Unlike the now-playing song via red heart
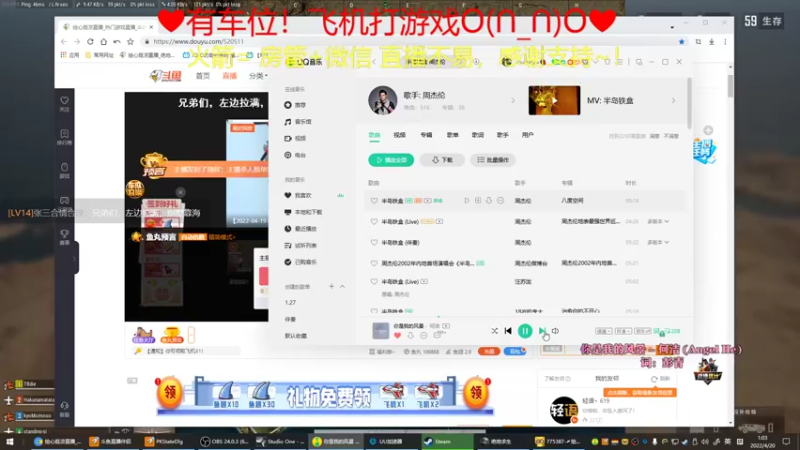Screen dimensions: 800x450 397,335
